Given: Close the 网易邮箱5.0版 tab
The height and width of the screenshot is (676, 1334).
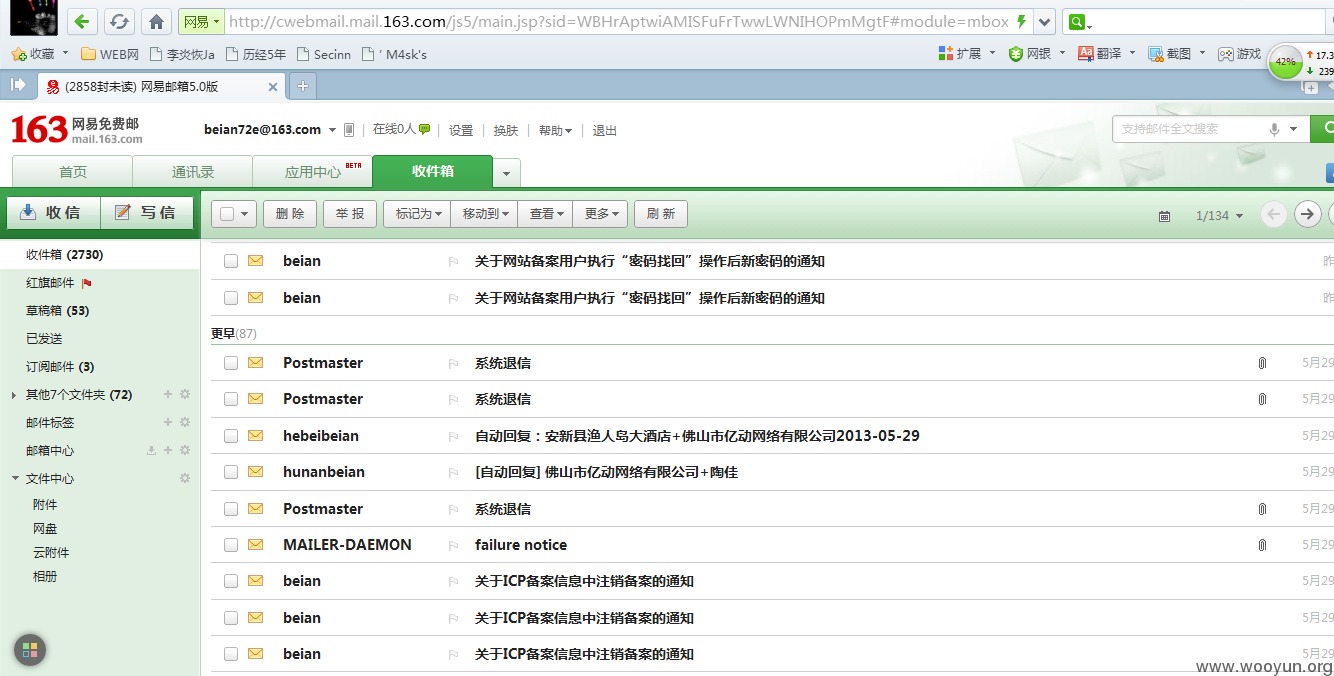Looking at the screenshot, I should (x=273, y=87).
